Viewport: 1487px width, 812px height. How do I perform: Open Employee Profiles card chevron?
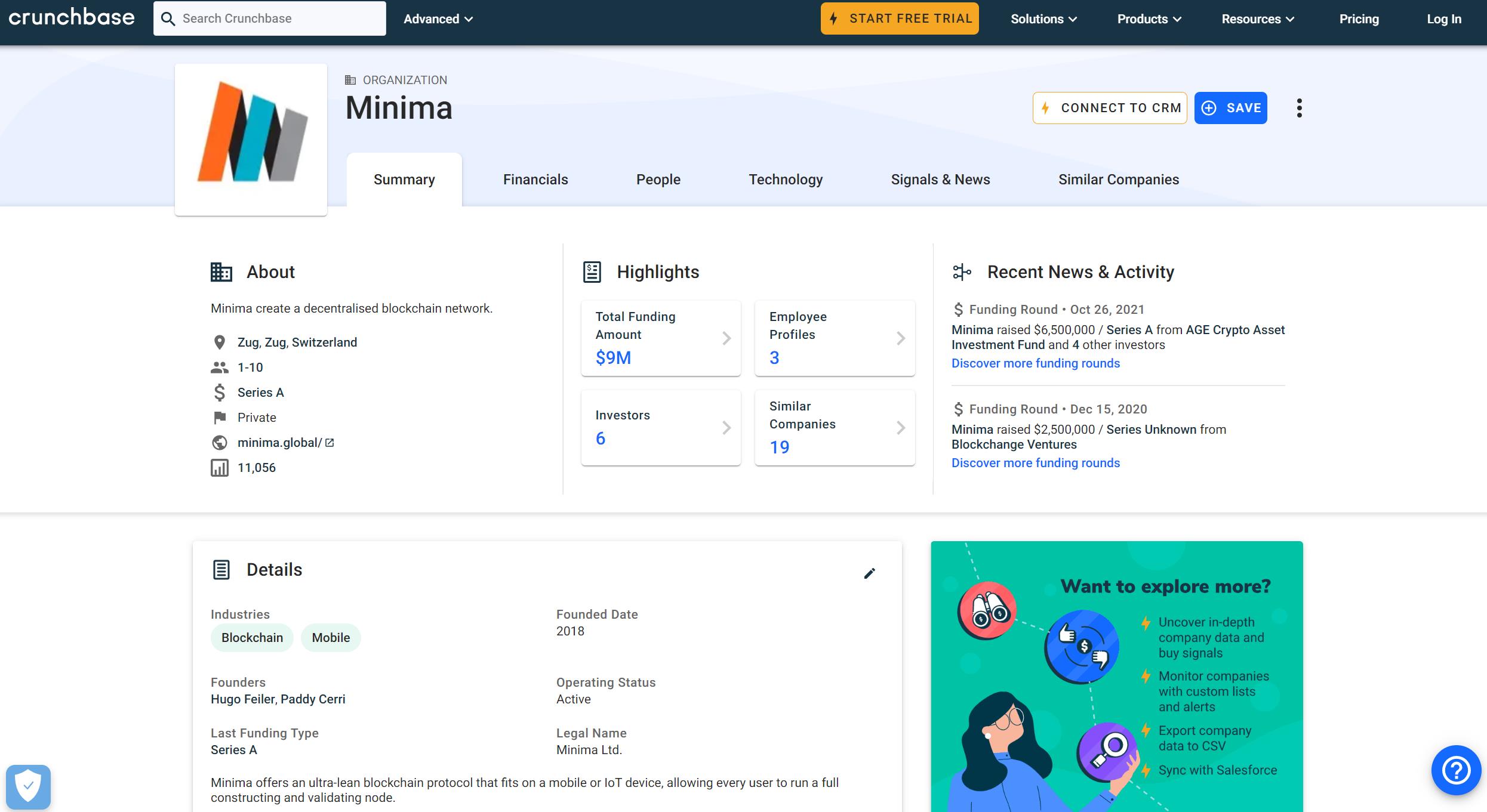coord(901,338)
